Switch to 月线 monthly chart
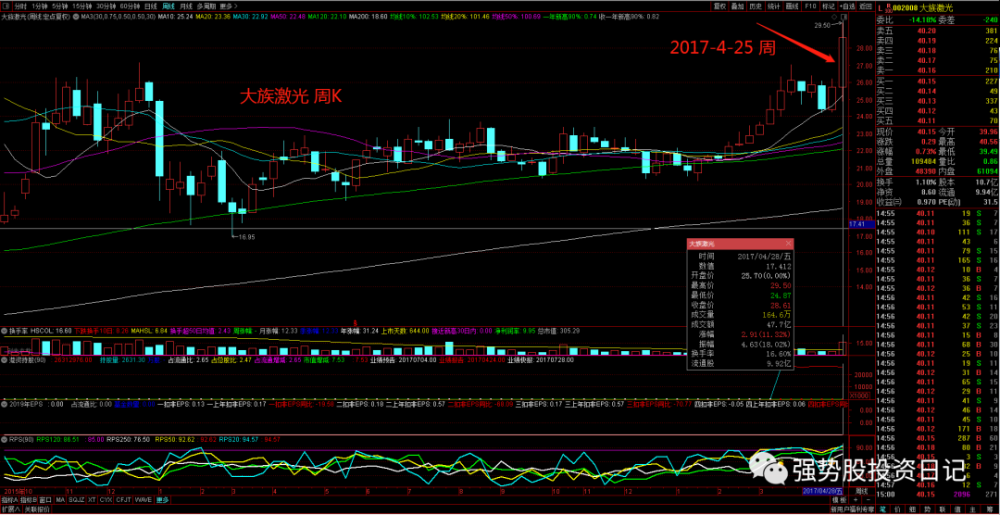This screenshot has width=1000, height=515. pyautogui.click(x=186, y=6)
